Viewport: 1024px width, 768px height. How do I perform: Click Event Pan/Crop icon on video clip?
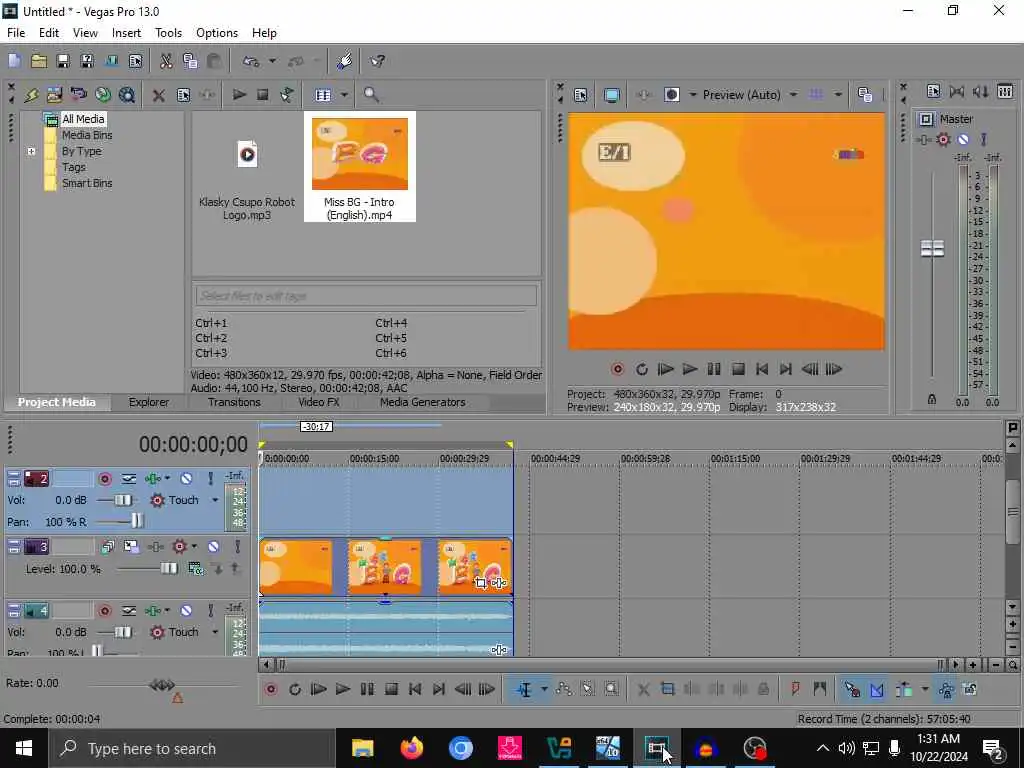(x=481, y=583)
